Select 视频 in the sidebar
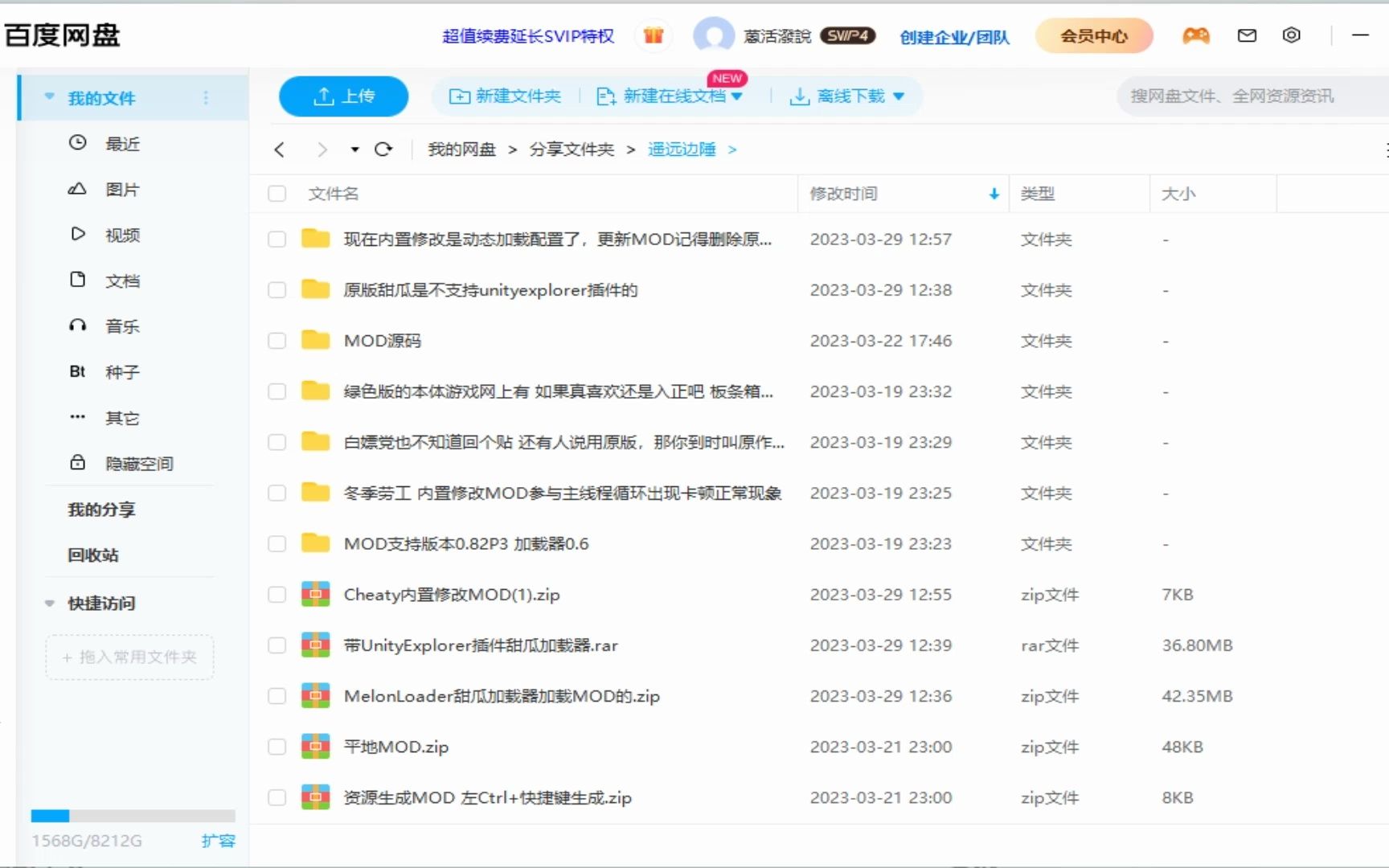1389x868 pixels. point(122,235)
